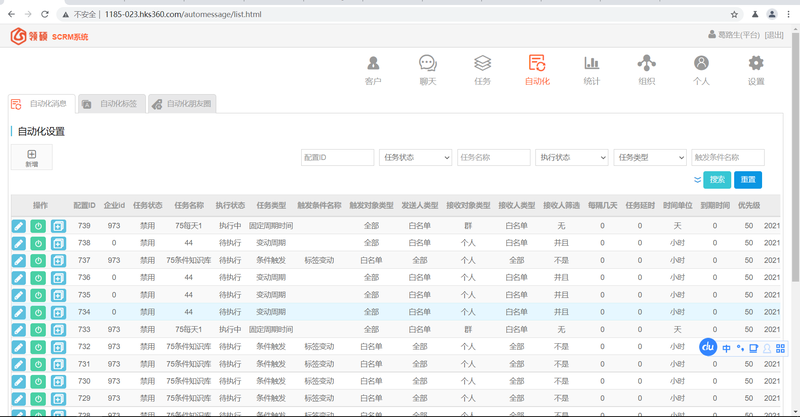Viewport: 800px width, 417px height.
Task: Click the copy icon for row 731
Action: [58, 364]
